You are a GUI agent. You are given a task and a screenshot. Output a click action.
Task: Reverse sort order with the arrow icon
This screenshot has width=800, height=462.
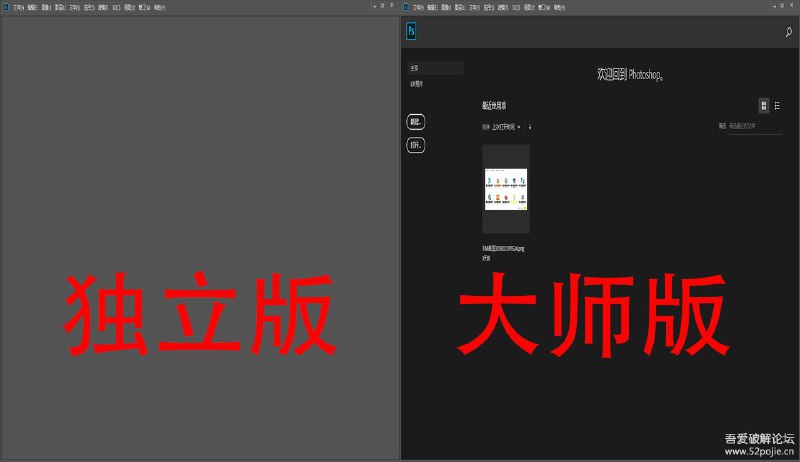[x=530, y=127]
